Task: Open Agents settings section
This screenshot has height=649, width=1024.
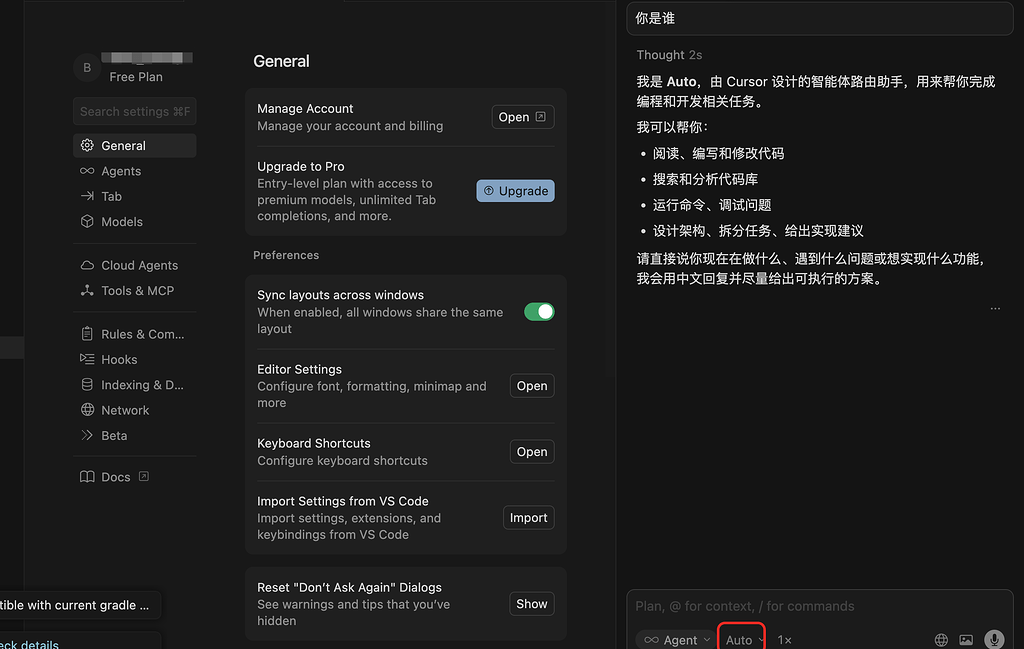Action: coord(135,171)
